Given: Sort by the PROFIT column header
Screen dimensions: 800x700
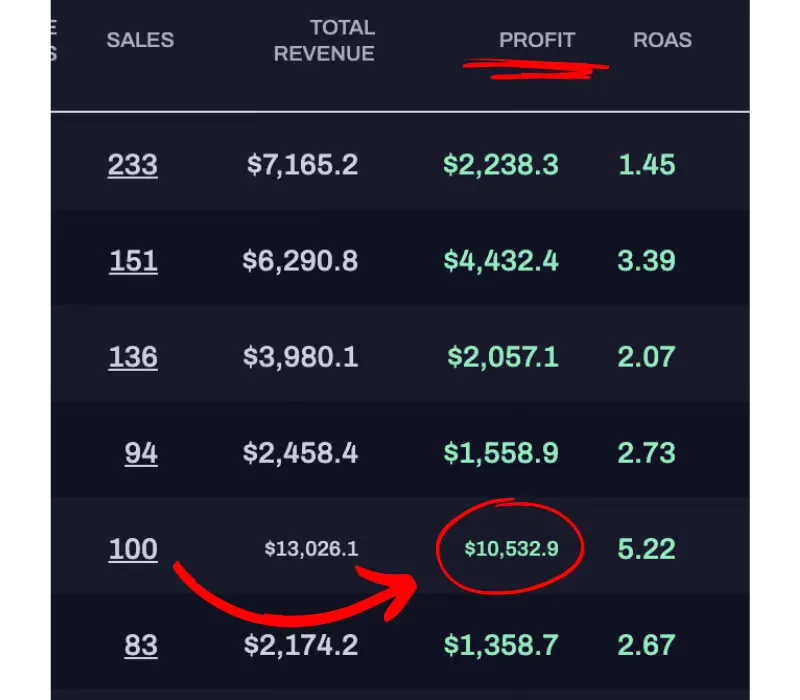Looking at the screenshot, I should click(537, 40).
